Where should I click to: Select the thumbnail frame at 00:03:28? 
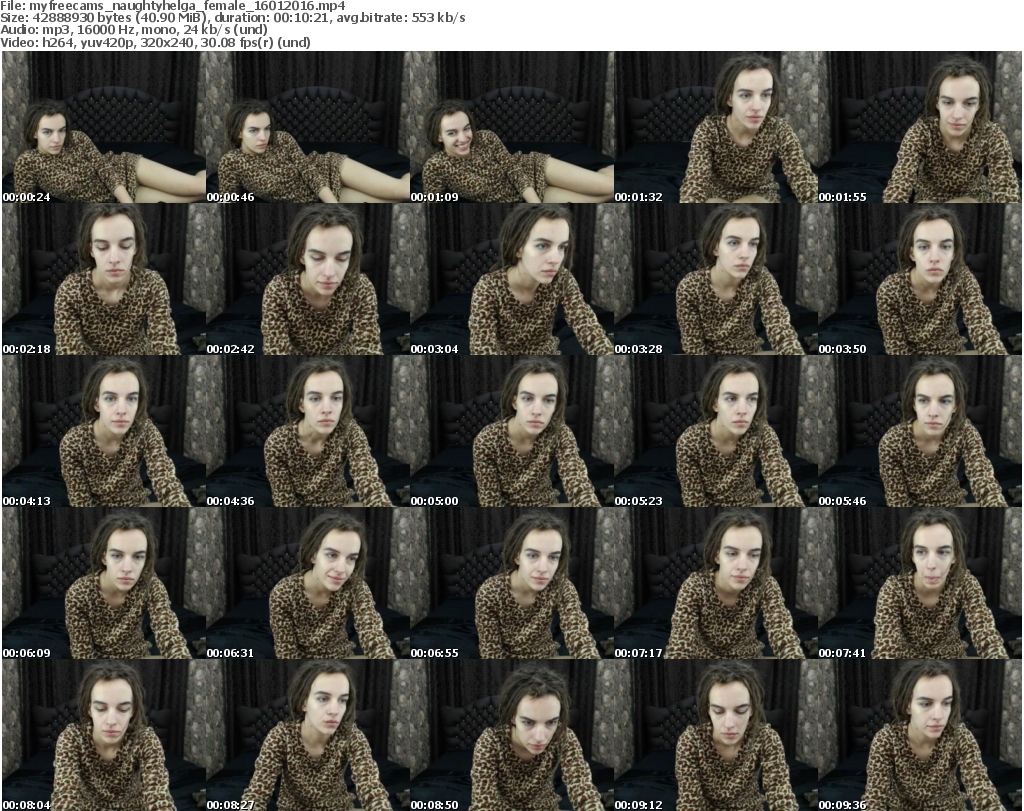[x=716, y=279]
